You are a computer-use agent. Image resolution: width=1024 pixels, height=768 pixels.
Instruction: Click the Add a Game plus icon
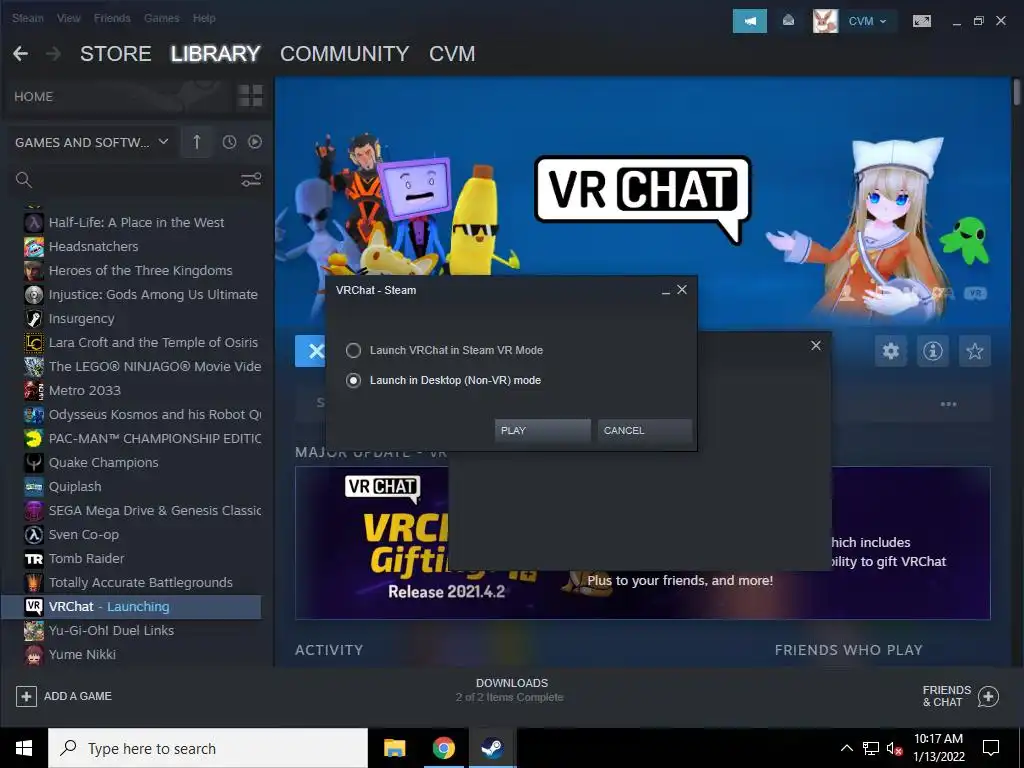pyautogui.click(x=26, y=696)
